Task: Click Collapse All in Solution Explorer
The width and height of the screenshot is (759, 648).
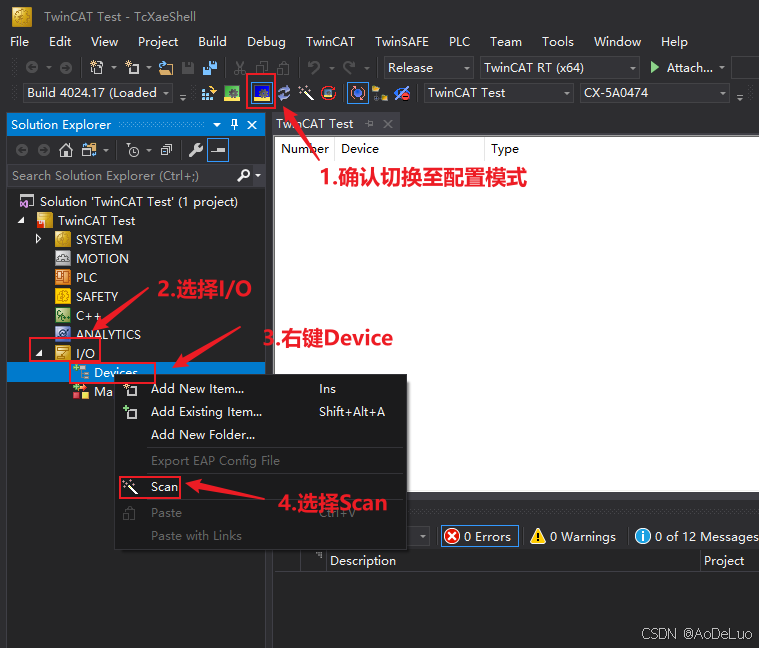Action: [x=167, y=151]
